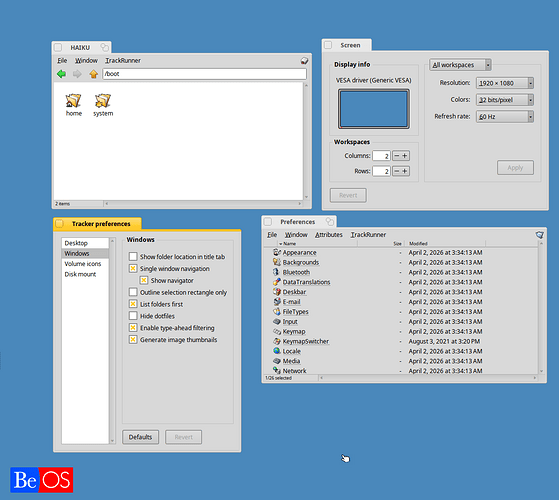Click the Media preference icon
This screenshot has height=500, width=559.
click(277, 361)
